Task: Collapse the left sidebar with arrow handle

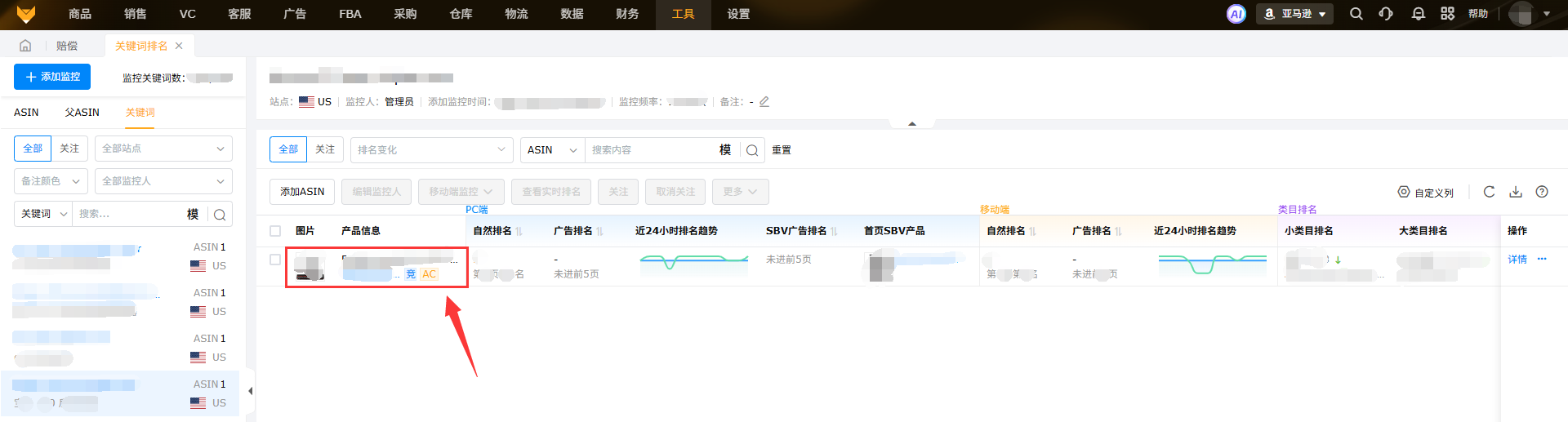Action: pyautogui.click(x=250, y=391)
